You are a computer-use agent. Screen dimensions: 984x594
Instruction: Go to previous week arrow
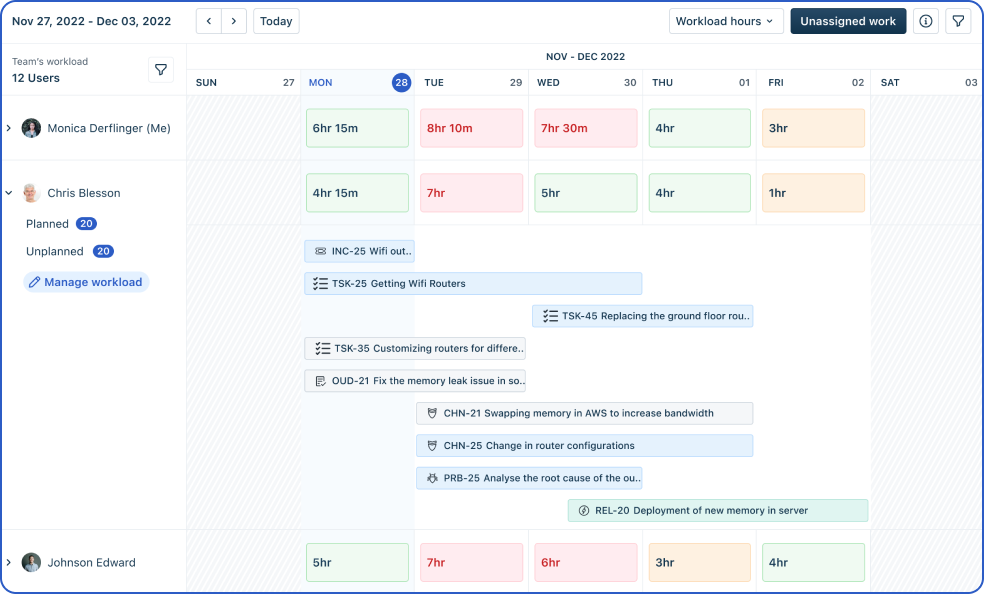[x=208, y=21]
